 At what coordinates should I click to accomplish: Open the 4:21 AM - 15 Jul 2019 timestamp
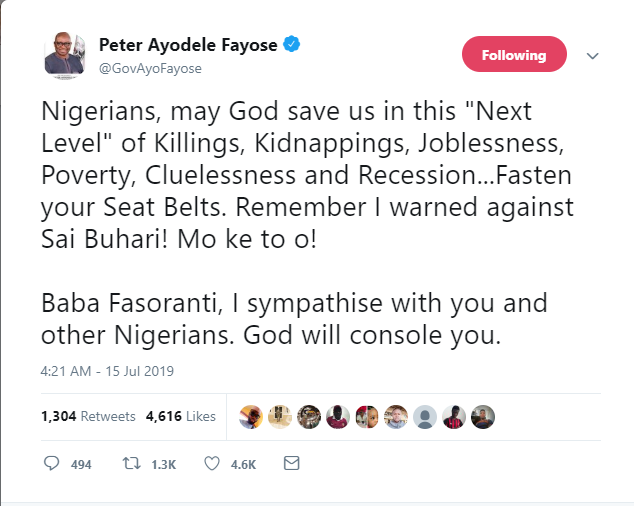107,371
